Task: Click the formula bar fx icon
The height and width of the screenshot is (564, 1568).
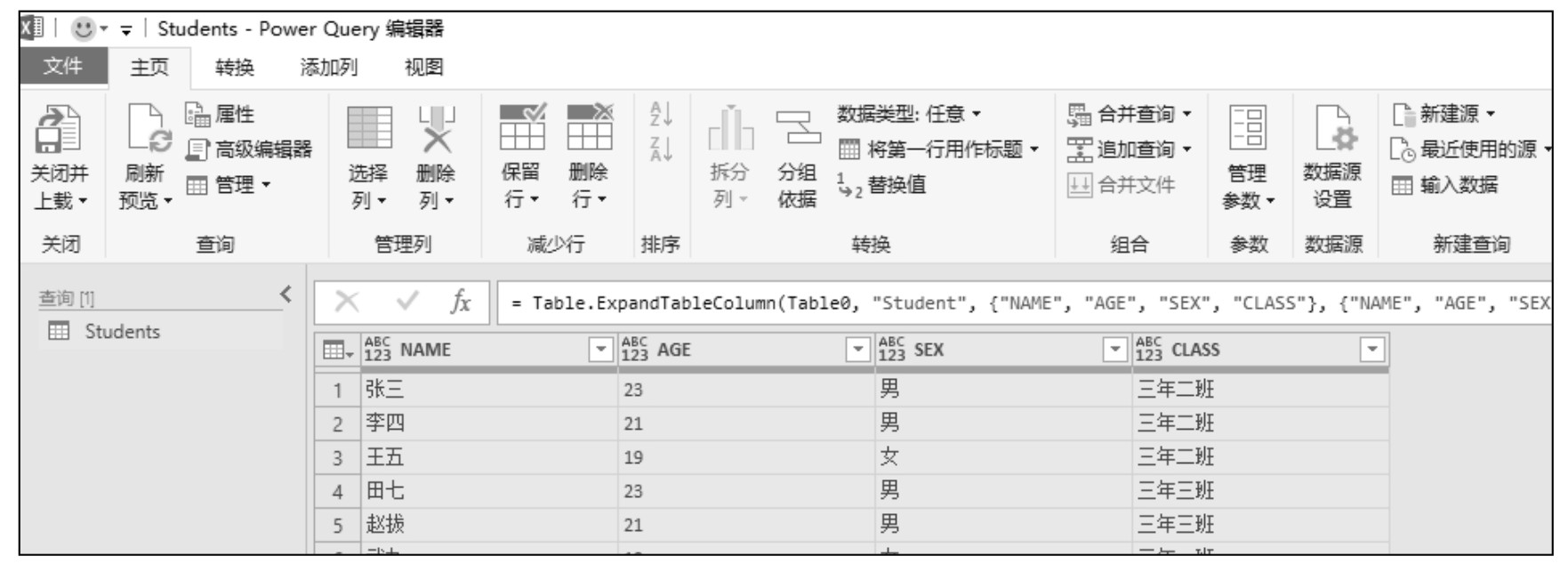Action: [460, 302]
